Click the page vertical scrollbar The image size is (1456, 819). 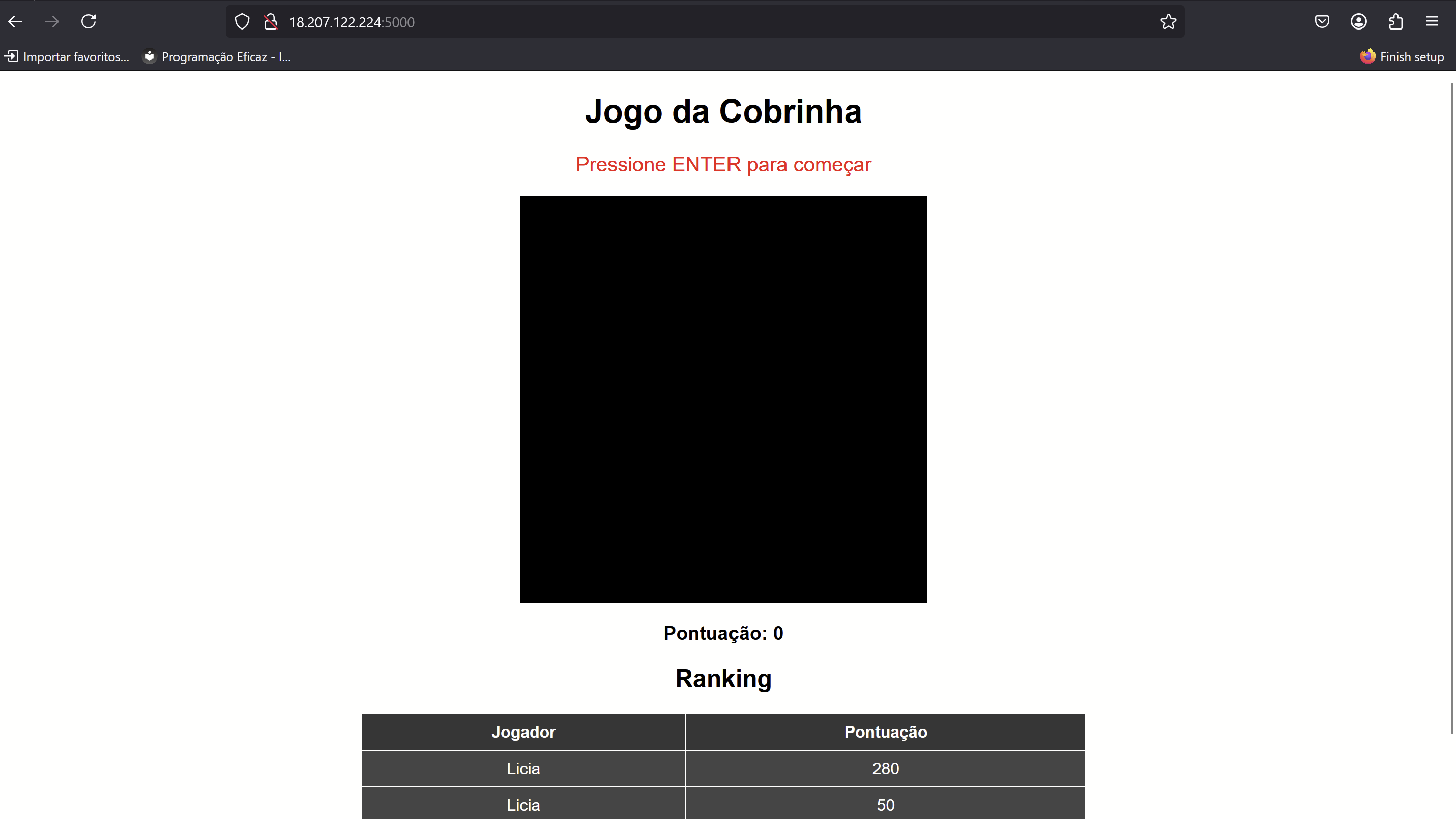(x=1451, y=407)
